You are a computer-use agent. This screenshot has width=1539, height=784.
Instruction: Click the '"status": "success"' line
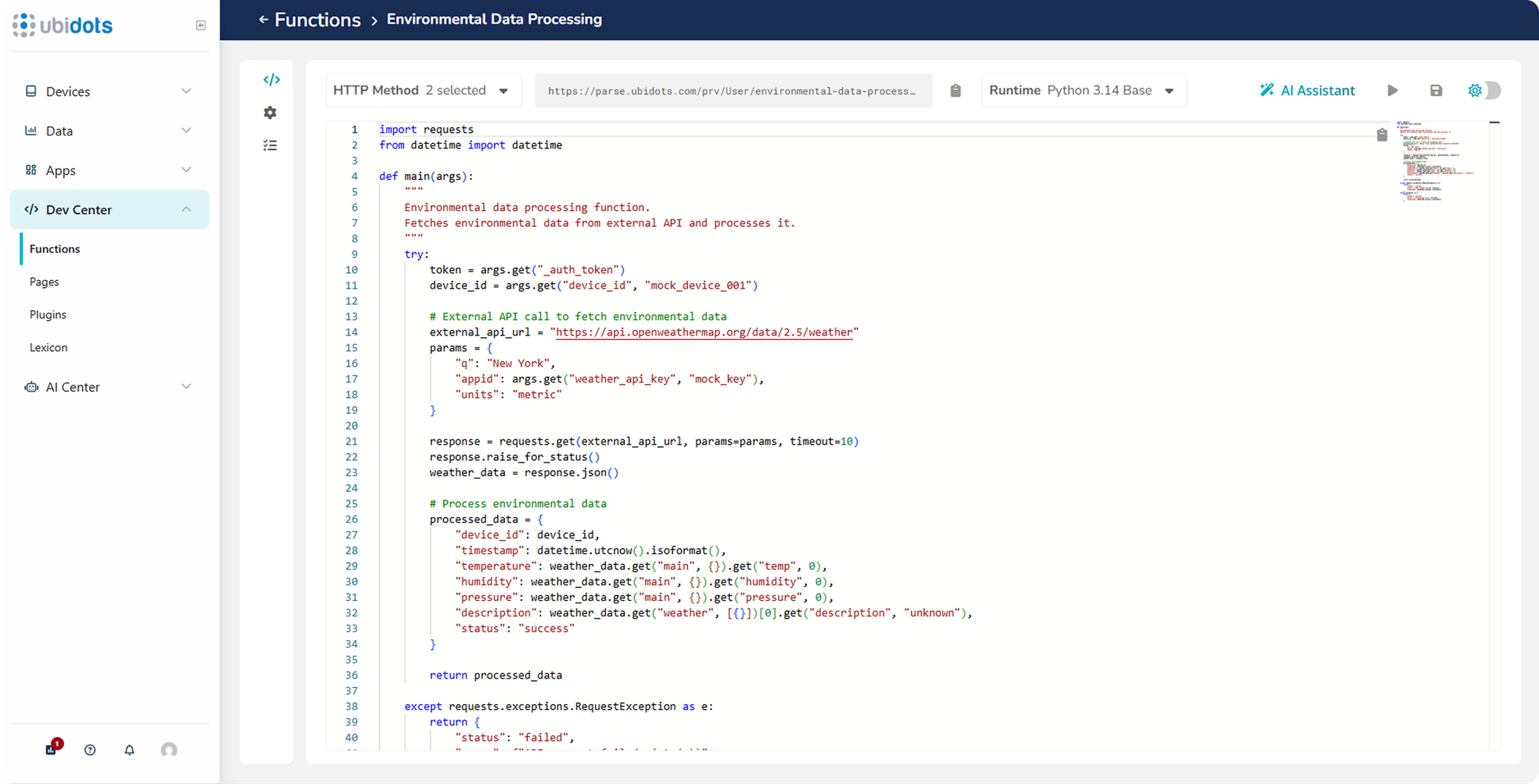click(x=514, y=629)
